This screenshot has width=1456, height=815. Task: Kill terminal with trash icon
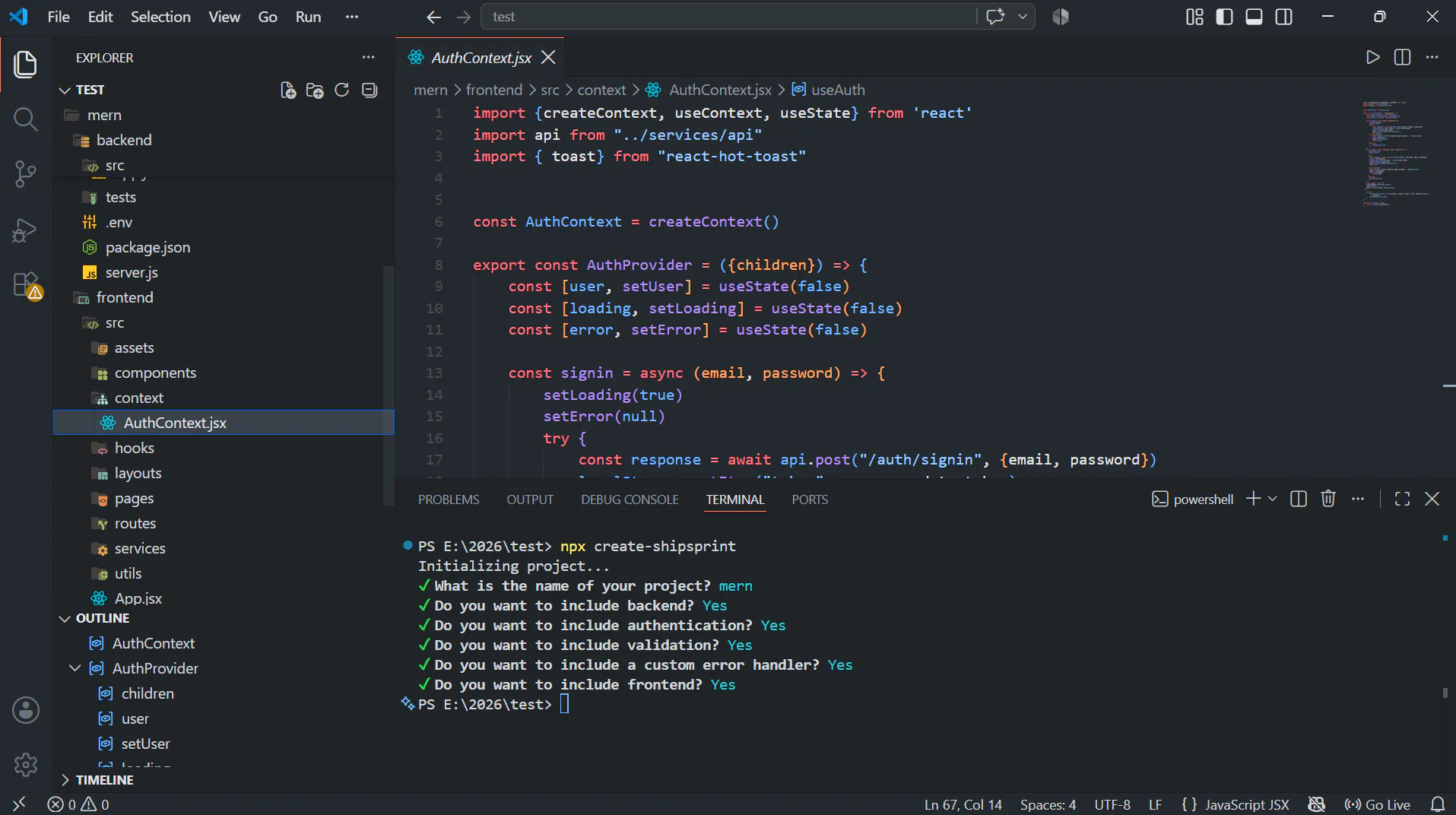pos(1328,499)
